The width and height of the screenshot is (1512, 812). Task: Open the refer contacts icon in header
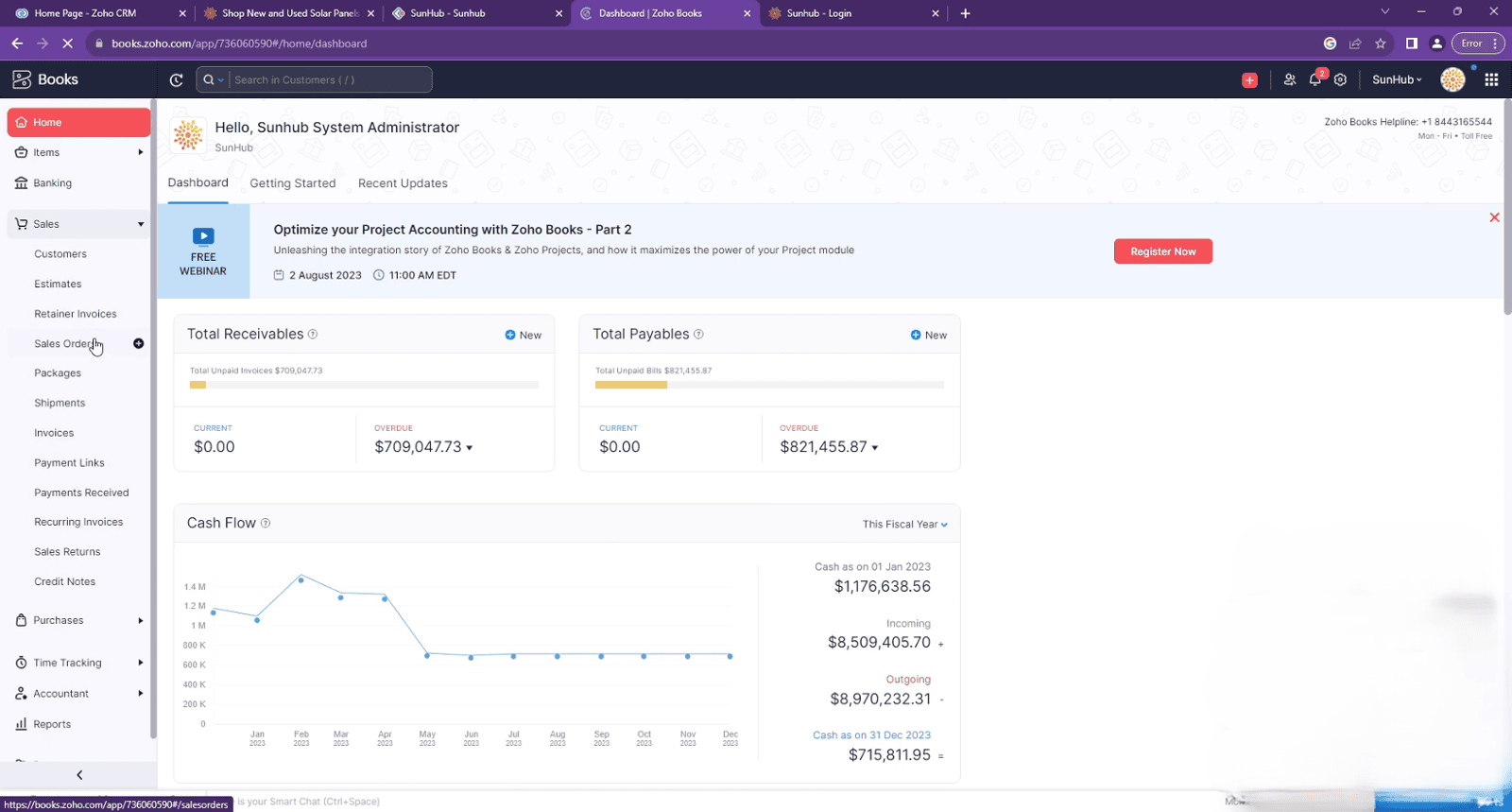[x=1289, y=80]
